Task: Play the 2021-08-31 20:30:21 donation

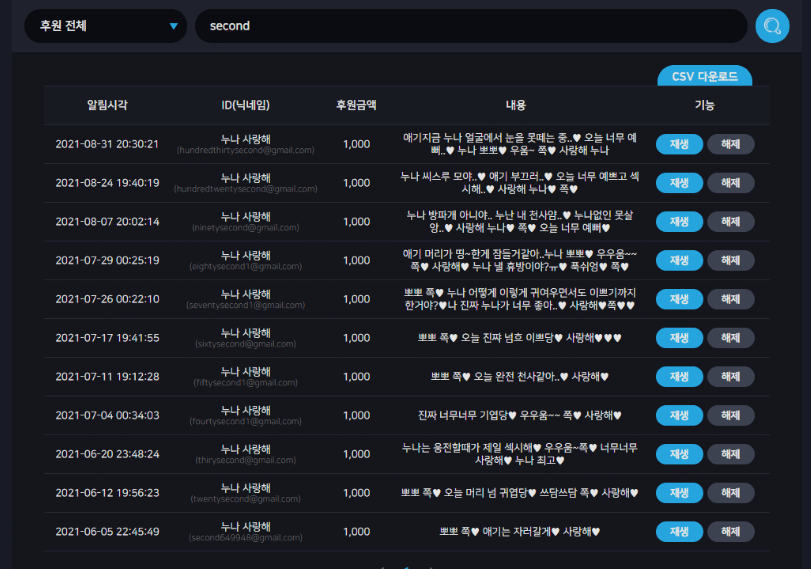Action: click(x=679, y=144)
